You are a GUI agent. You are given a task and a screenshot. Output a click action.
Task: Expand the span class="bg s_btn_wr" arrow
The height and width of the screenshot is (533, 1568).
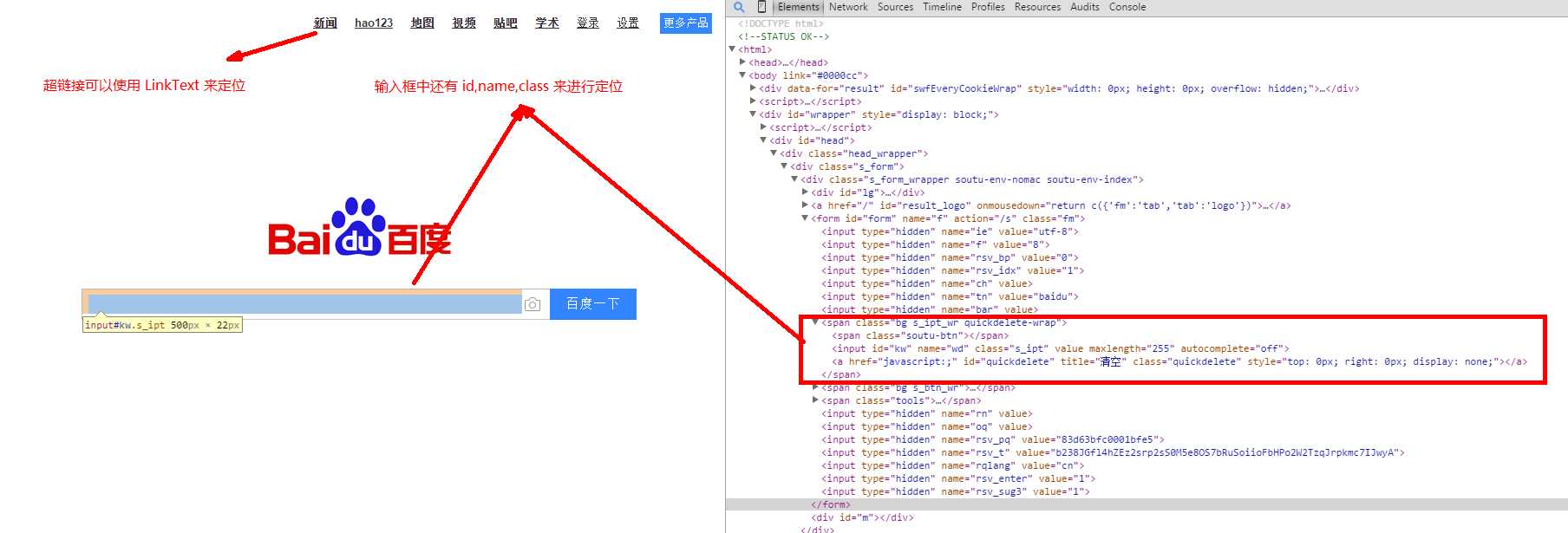pyautogui.click(x=815, y=387)
